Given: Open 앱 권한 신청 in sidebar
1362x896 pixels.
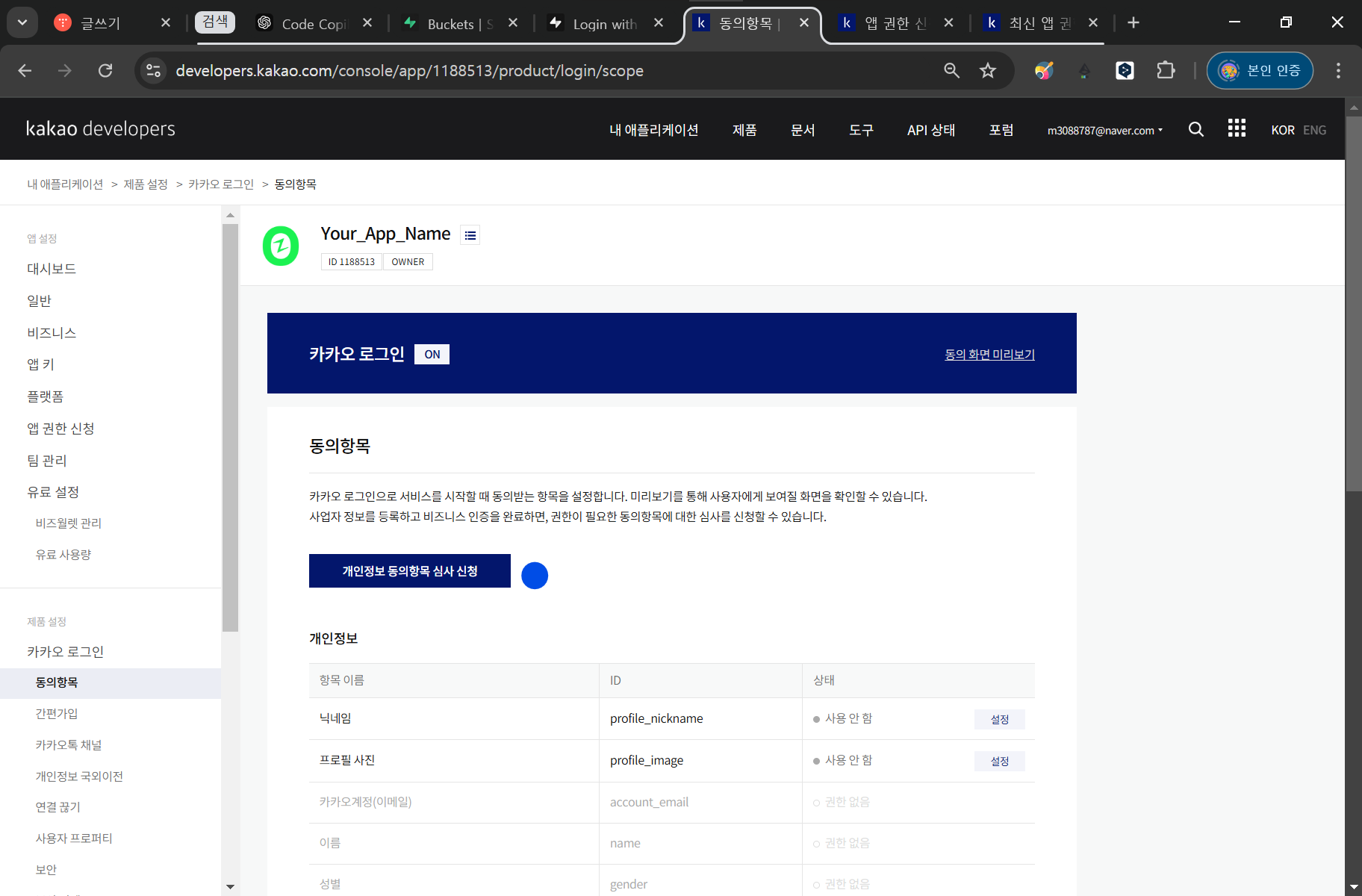Looking at the screenshot, I should pyautogui.click(x=60, y=429).
